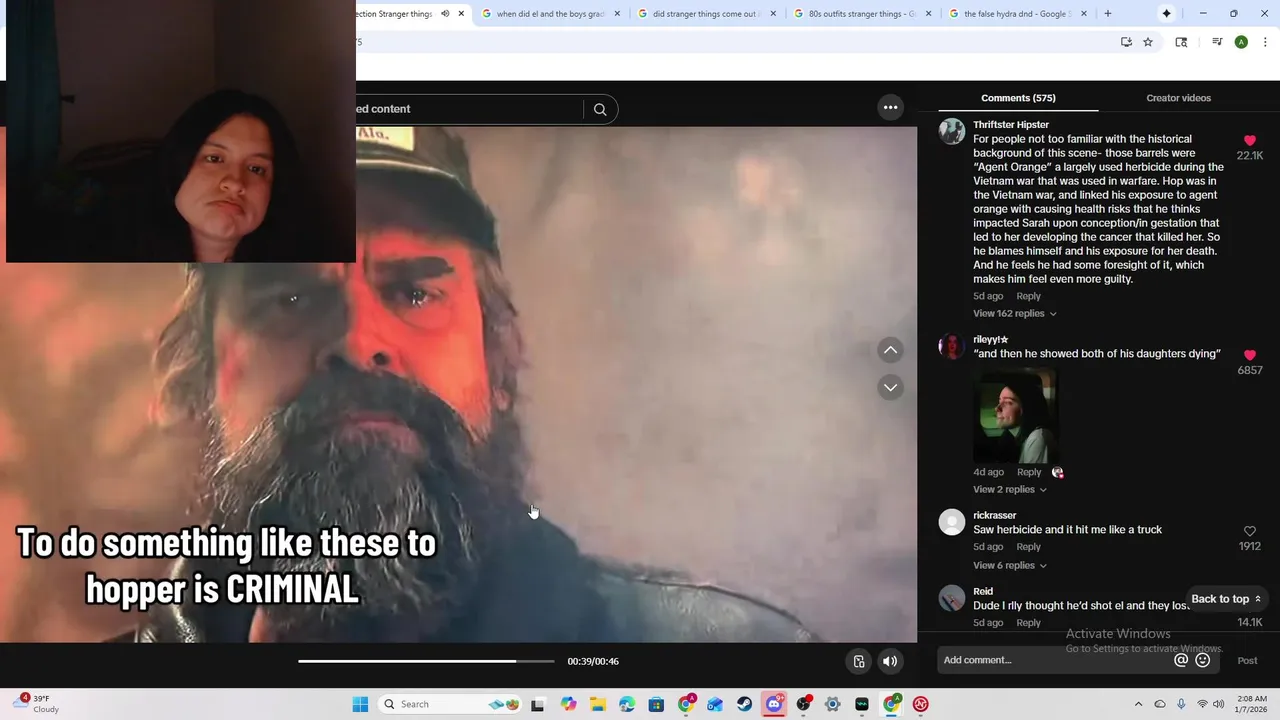Image resolution: width=1280 pixels, height=720 pixels.
Task: Open rileyy! commenter name
Action: click(x=990, y=339)
